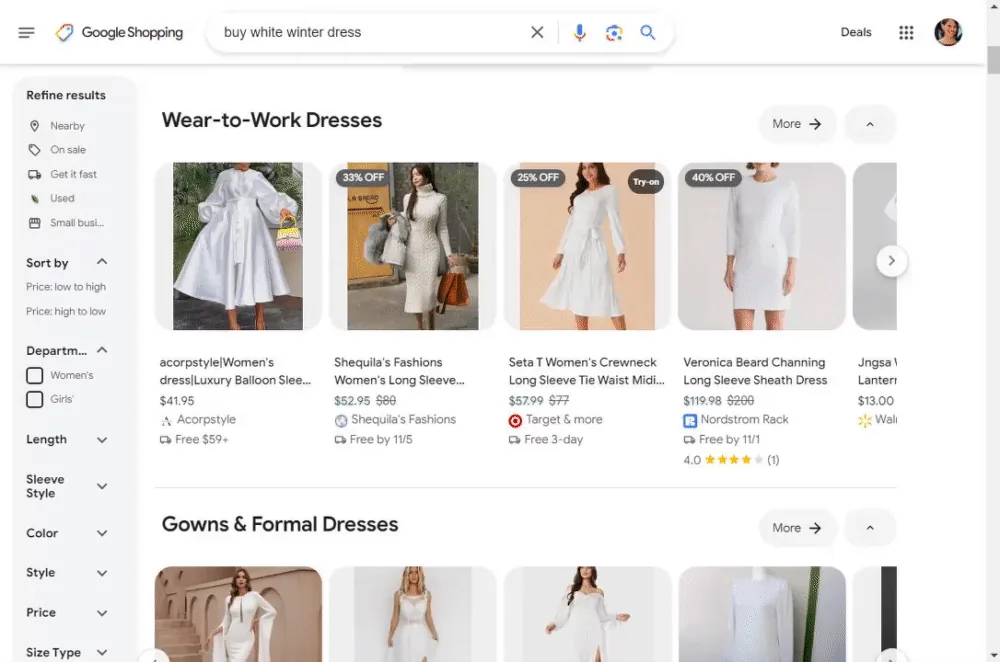Filter results by Get it fast

(x=73, y=174)
